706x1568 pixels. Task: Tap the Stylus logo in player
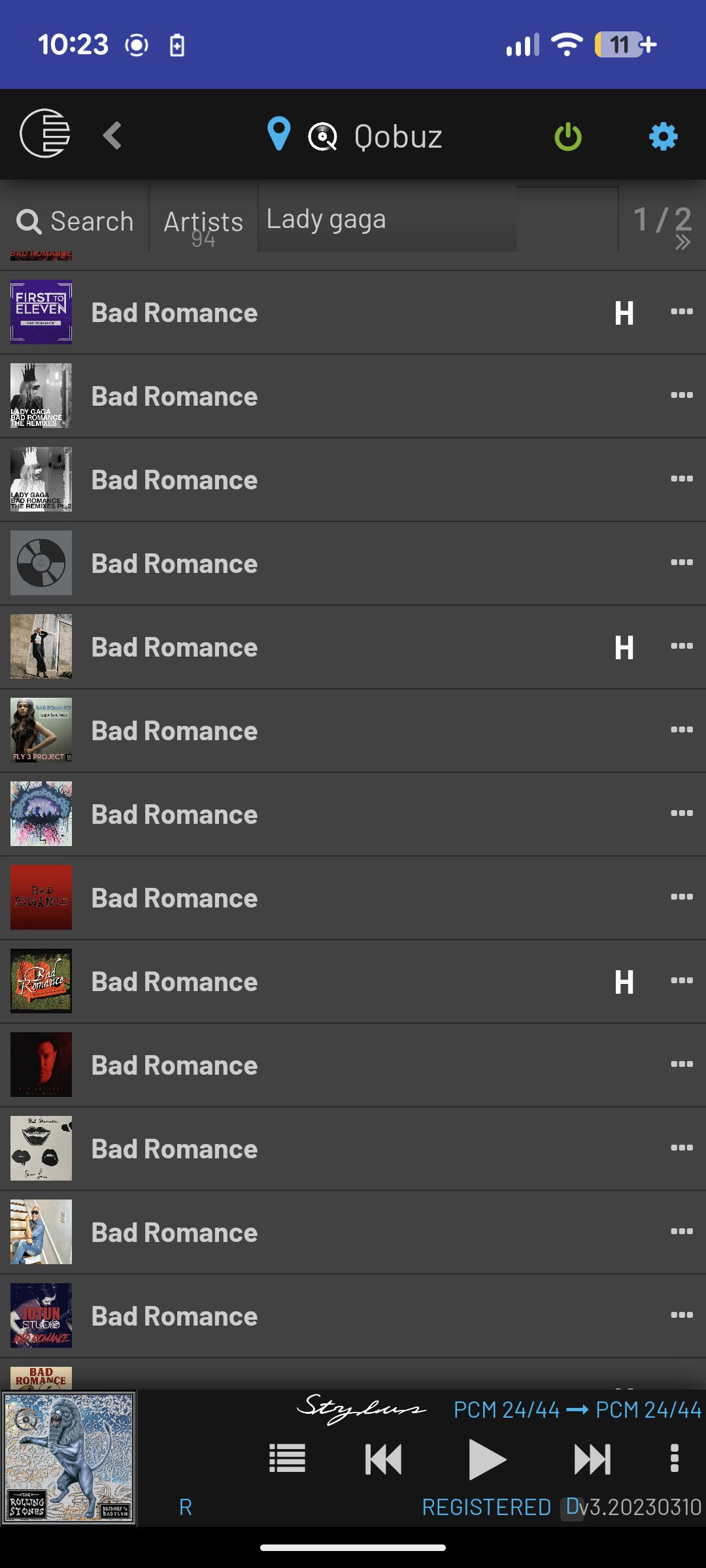coord(361,1409)
